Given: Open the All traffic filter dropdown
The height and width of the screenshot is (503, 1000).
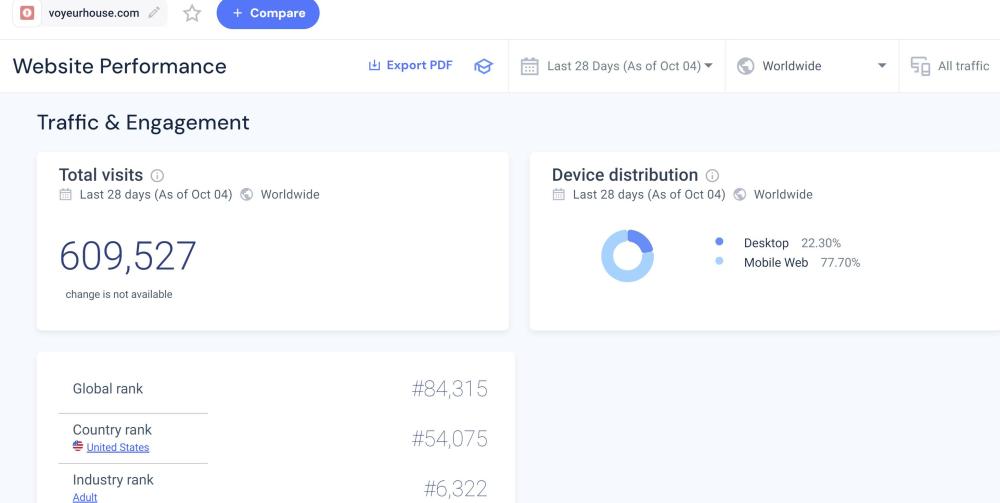Looking at the screenshot, I should pos(962,66).
